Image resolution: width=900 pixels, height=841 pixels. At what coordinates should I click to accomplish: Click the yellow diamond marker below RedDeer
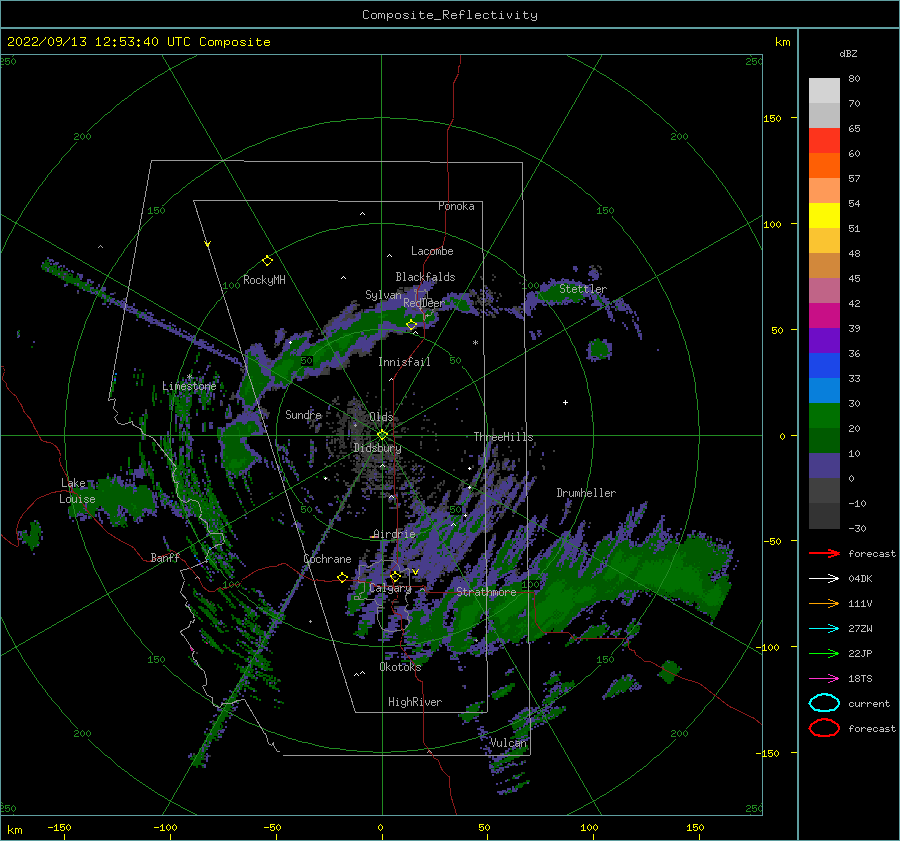pos(412,325)
